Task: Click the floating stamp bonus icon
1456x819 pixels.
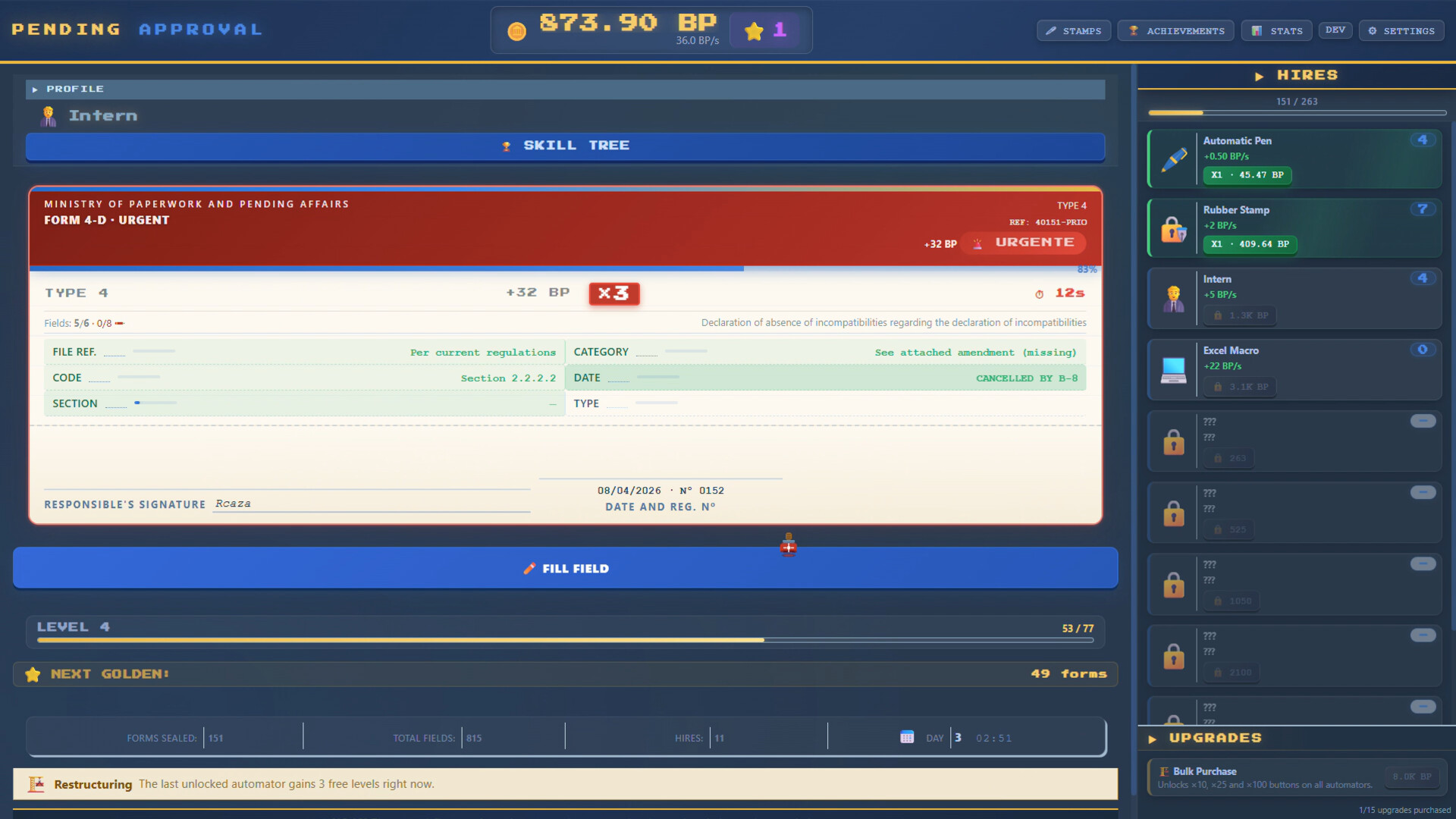Action: [789, 545]
